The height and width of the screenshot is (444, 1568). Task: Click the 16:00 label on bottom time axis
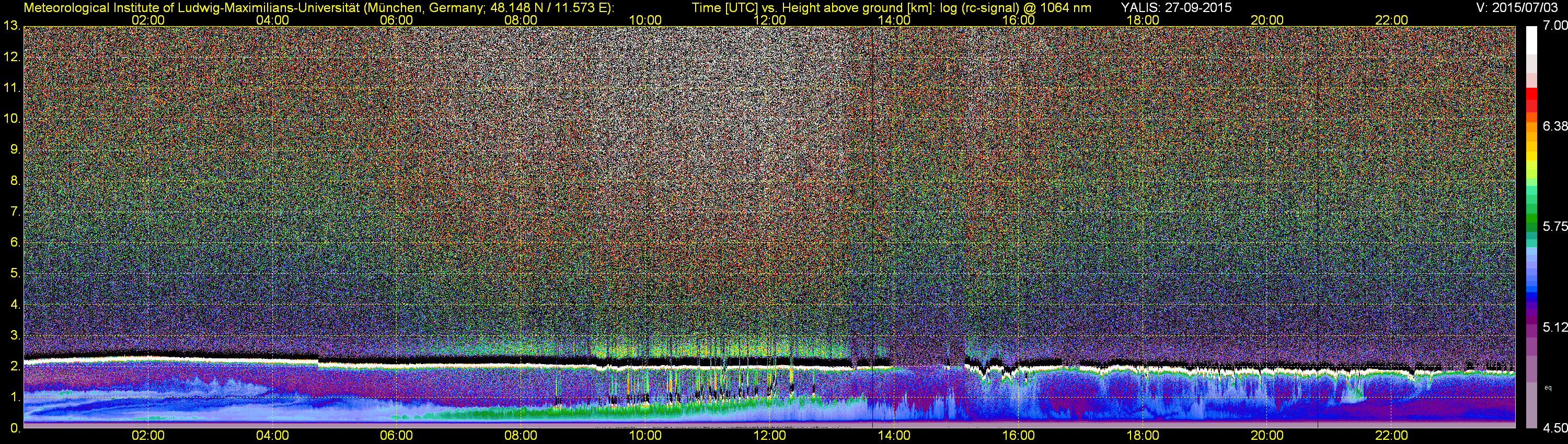click(1018, 436)
